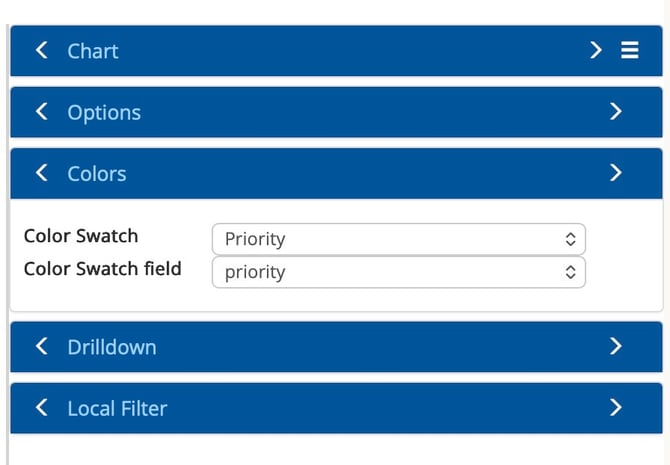Screen dimensions: 670x465
Task: Click the right chevron on Colors panel
Action: pyautogui.click(x=615, y=173)
